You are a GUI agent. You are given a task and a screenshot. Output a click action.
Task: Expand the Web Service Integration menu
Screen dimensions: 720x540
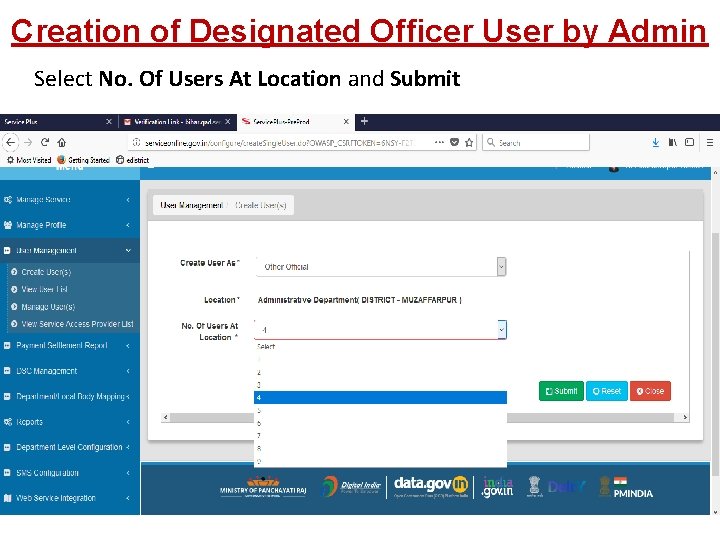click(69, 498)
